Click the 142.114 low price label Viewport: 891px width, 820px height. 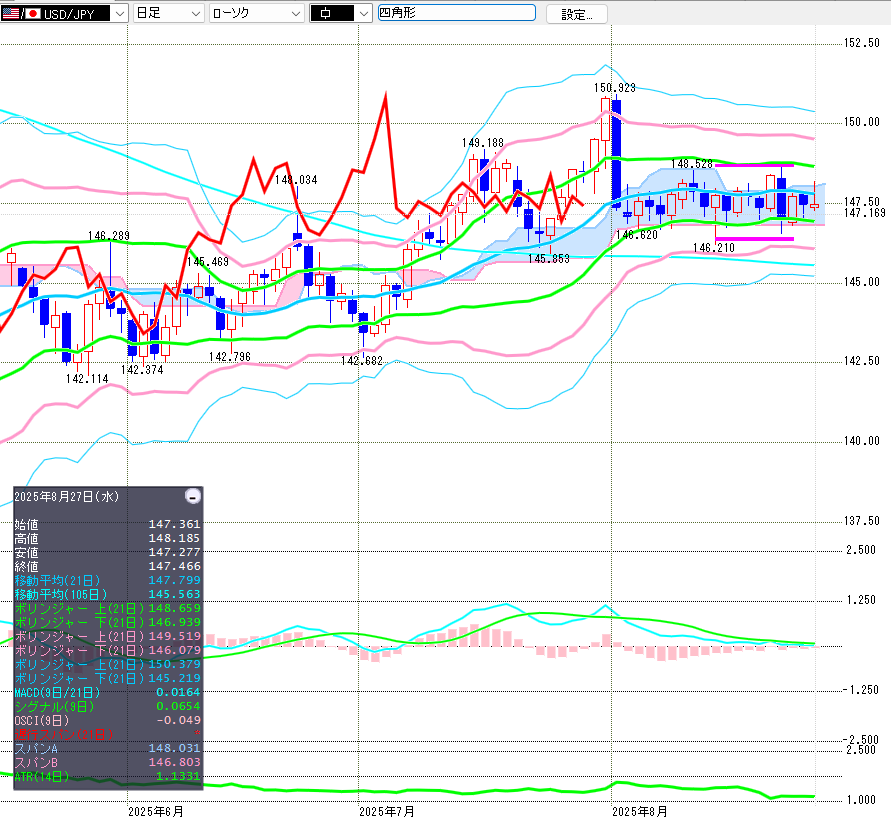(x=87, y=378)
